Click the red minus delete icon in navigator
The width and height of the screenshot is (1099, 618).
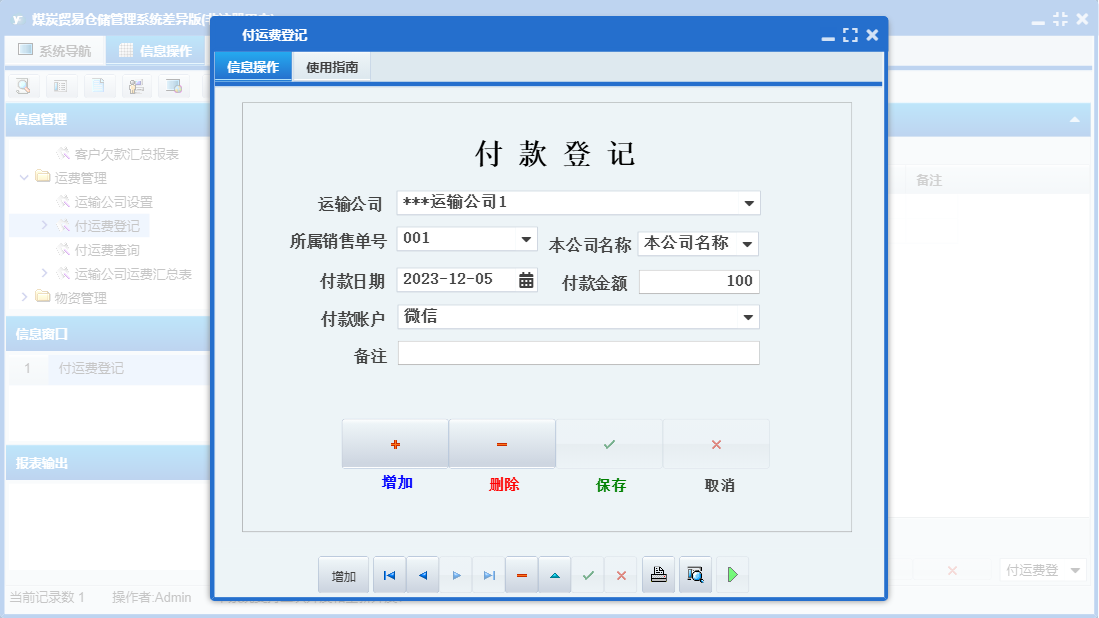521,574
